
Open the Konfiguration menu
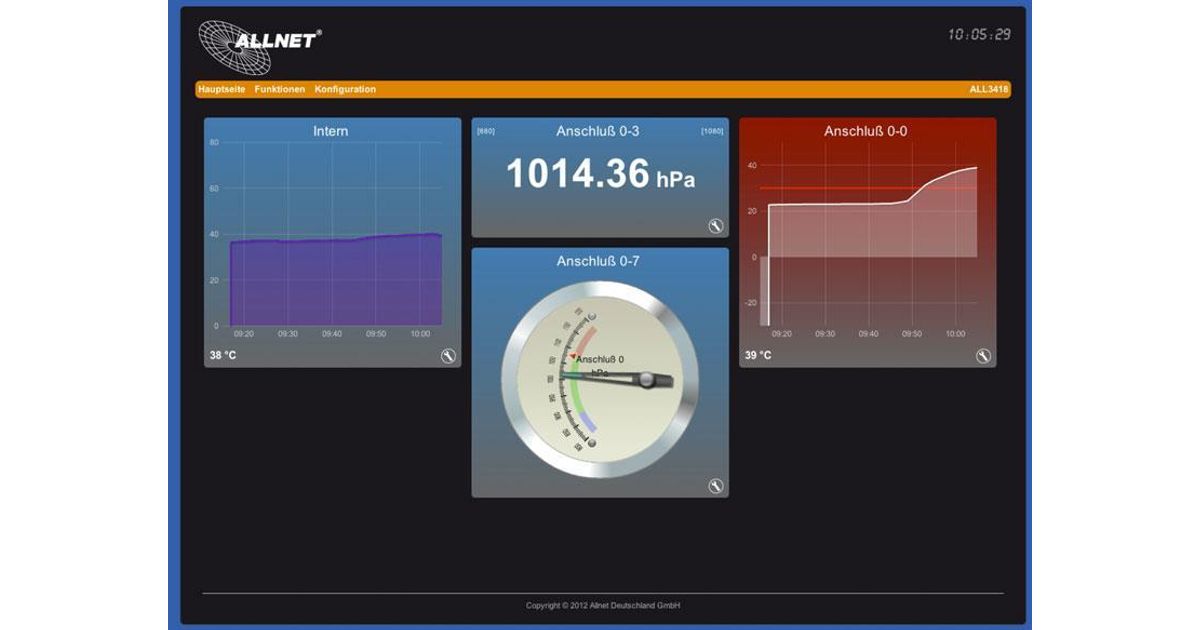345,89
